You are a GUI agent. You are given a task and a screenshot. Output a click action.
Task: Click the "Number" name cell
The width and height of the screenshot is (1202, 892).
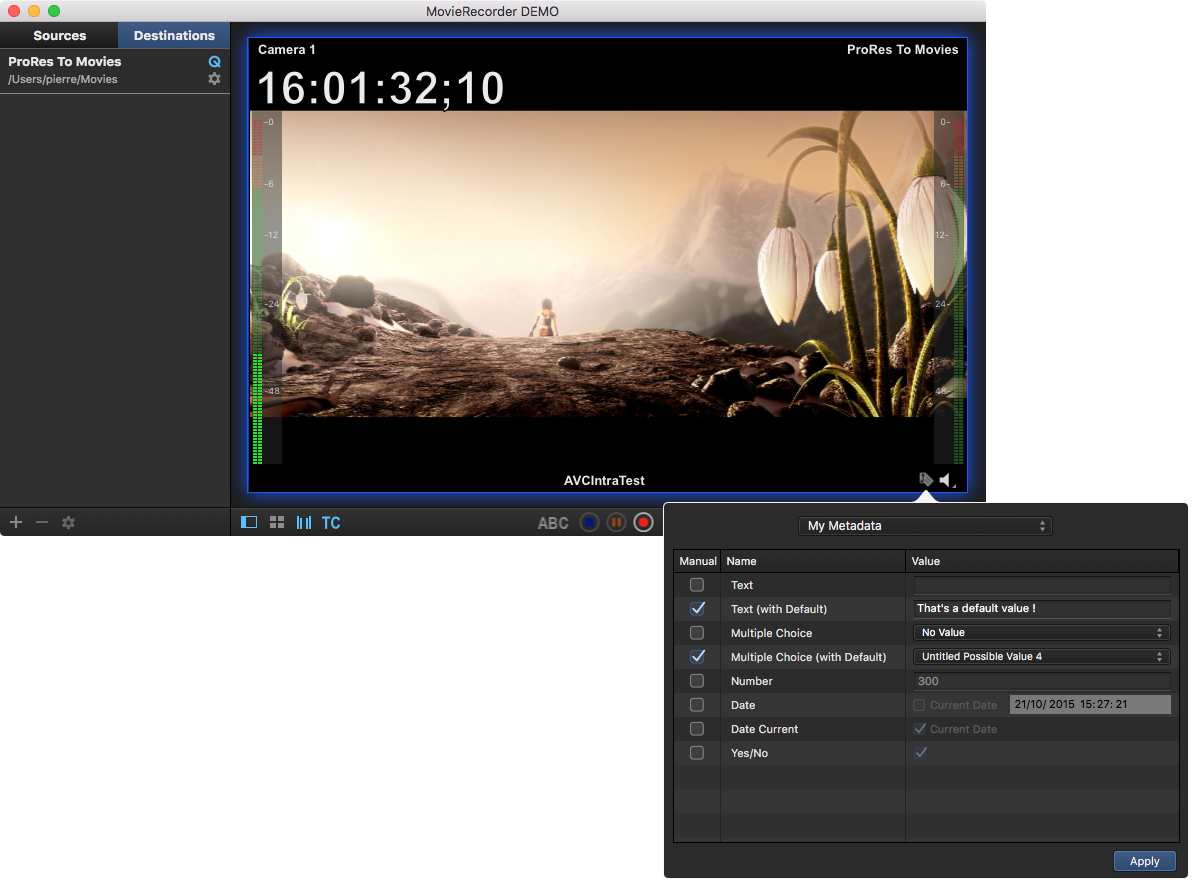752,681
